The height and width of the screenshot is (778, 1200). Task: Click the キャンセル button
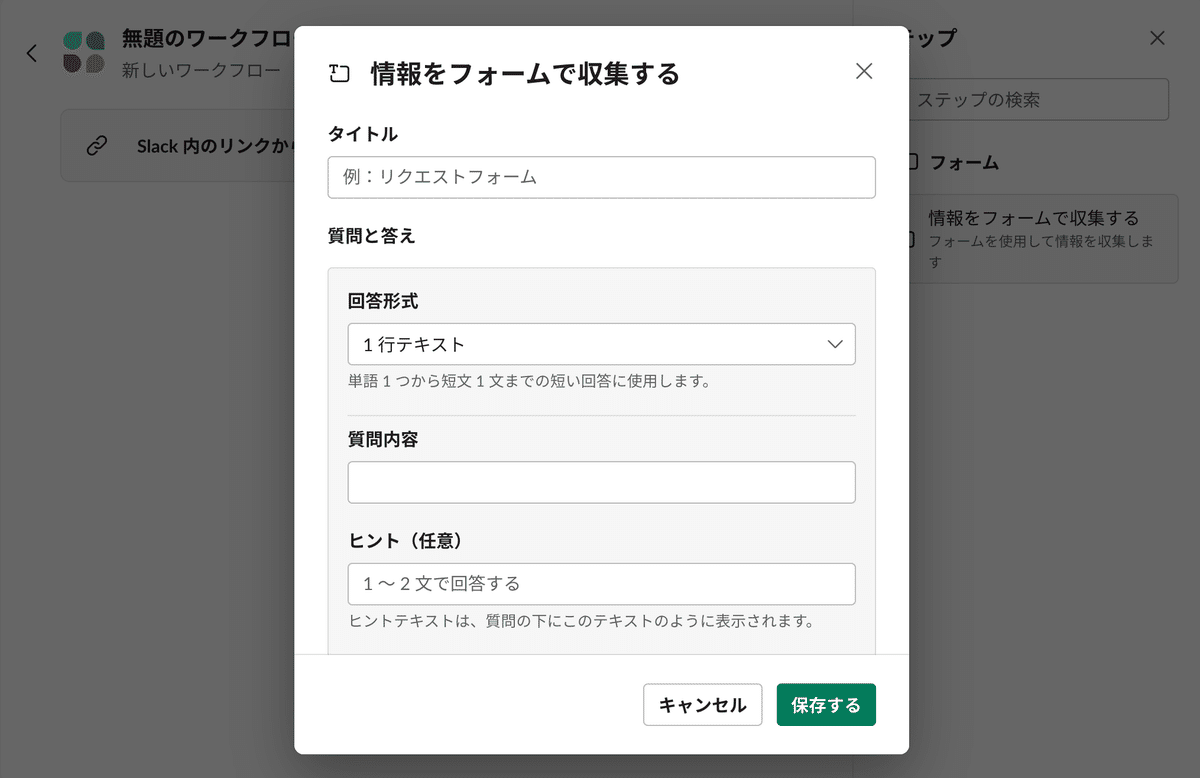pos(702,705)
